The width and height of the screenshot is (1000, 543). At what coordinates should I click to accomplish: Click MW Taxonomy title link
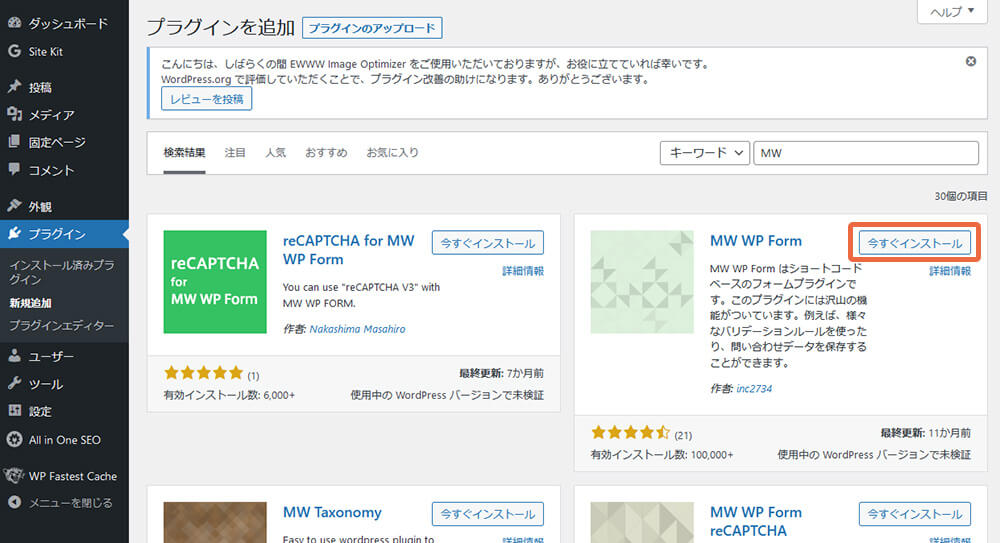[332, 512]
